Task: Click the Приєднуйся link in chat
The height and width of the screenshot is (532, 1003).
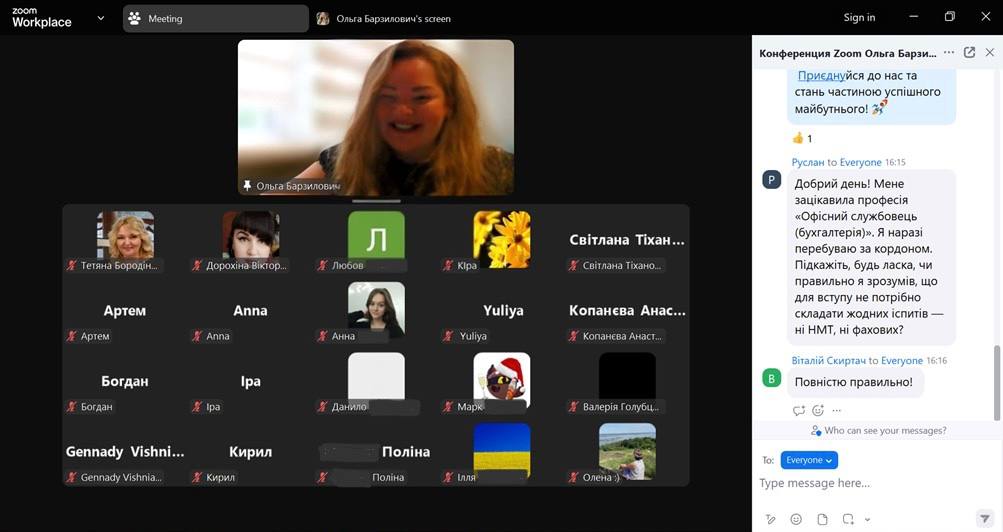Action: (821, 75)
